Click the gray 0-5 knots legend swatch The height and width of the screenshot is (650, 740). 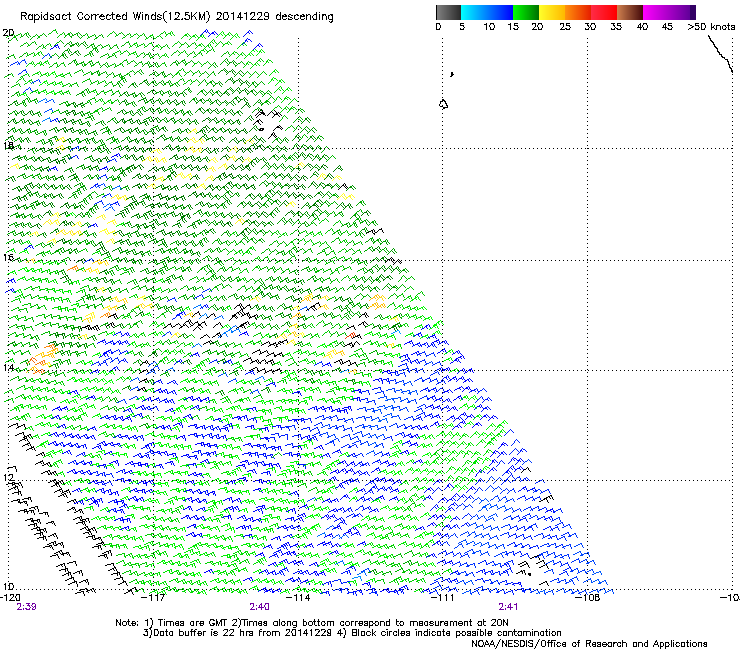448,12
